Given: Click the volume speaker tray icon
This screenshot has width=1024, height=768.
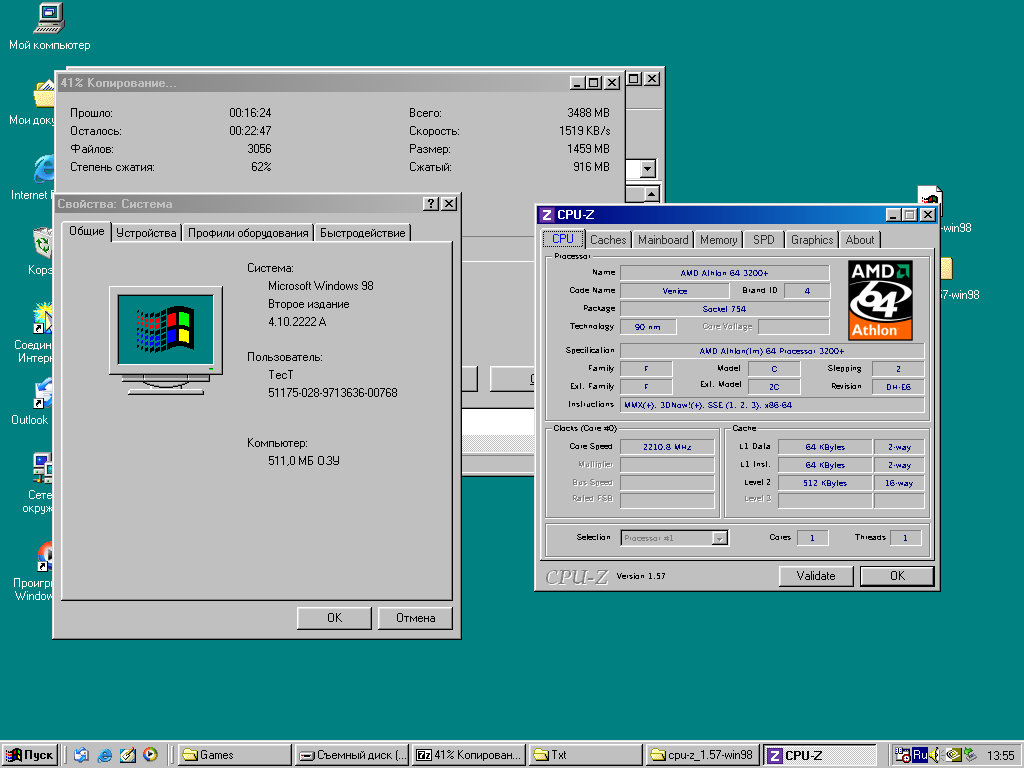Looking at the screenshot, I should pos(934,755).
